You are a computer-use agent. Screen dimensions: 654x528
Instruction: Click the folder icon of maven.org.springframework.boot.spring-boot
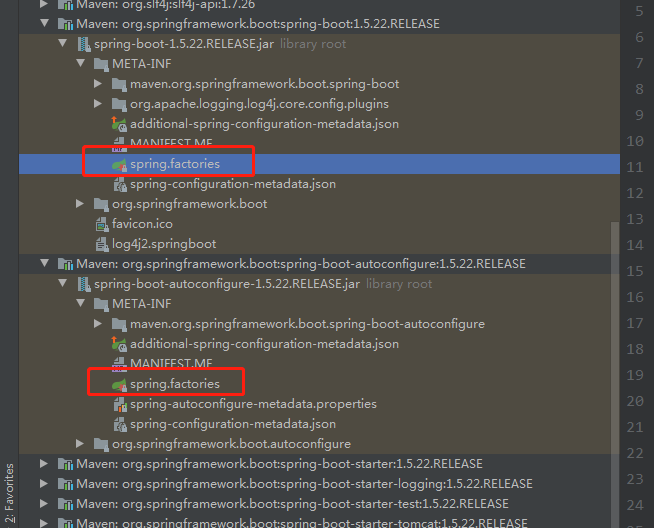[119, 84]
